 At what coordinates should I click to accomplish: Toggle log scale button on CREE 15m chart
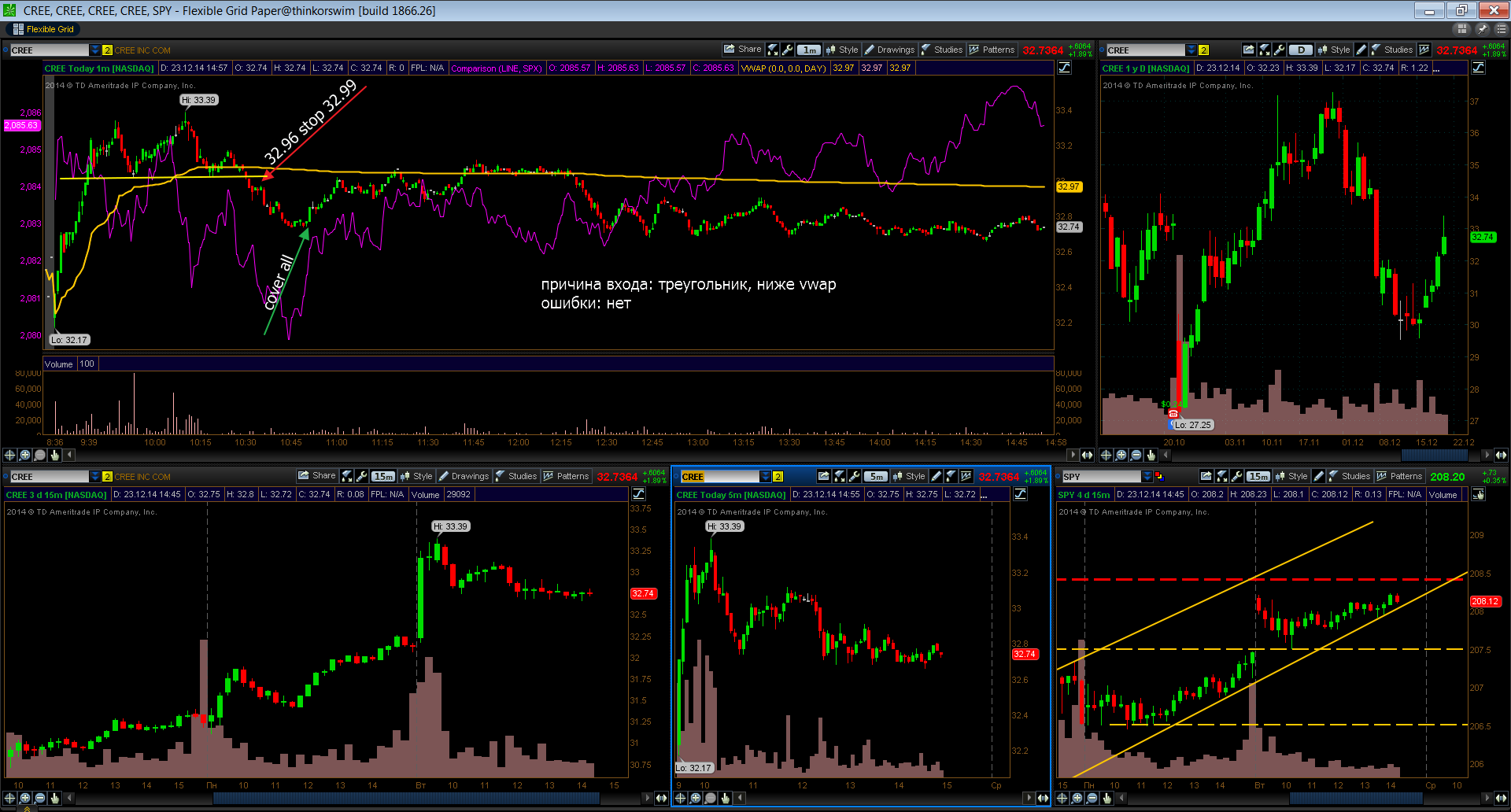(x=638, y=494)
